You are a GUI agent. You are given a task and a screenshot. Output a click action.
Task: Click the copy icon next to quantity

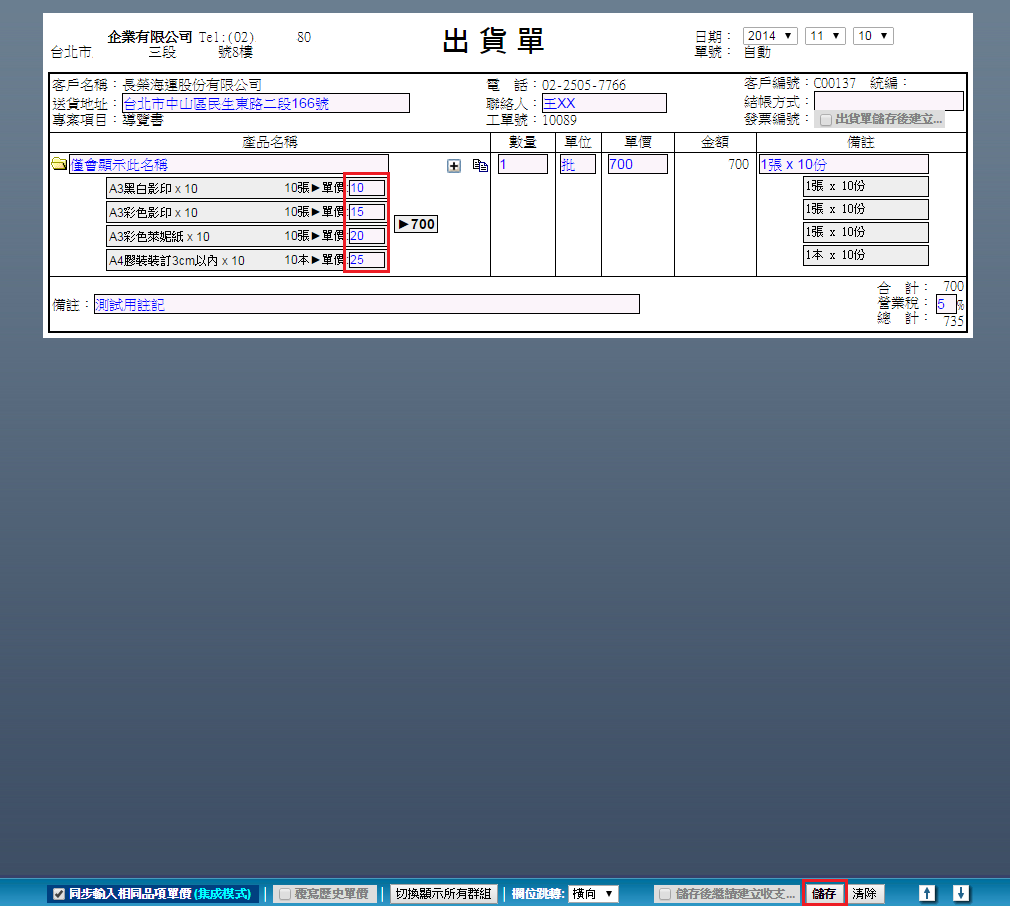(x=480, y=166)
